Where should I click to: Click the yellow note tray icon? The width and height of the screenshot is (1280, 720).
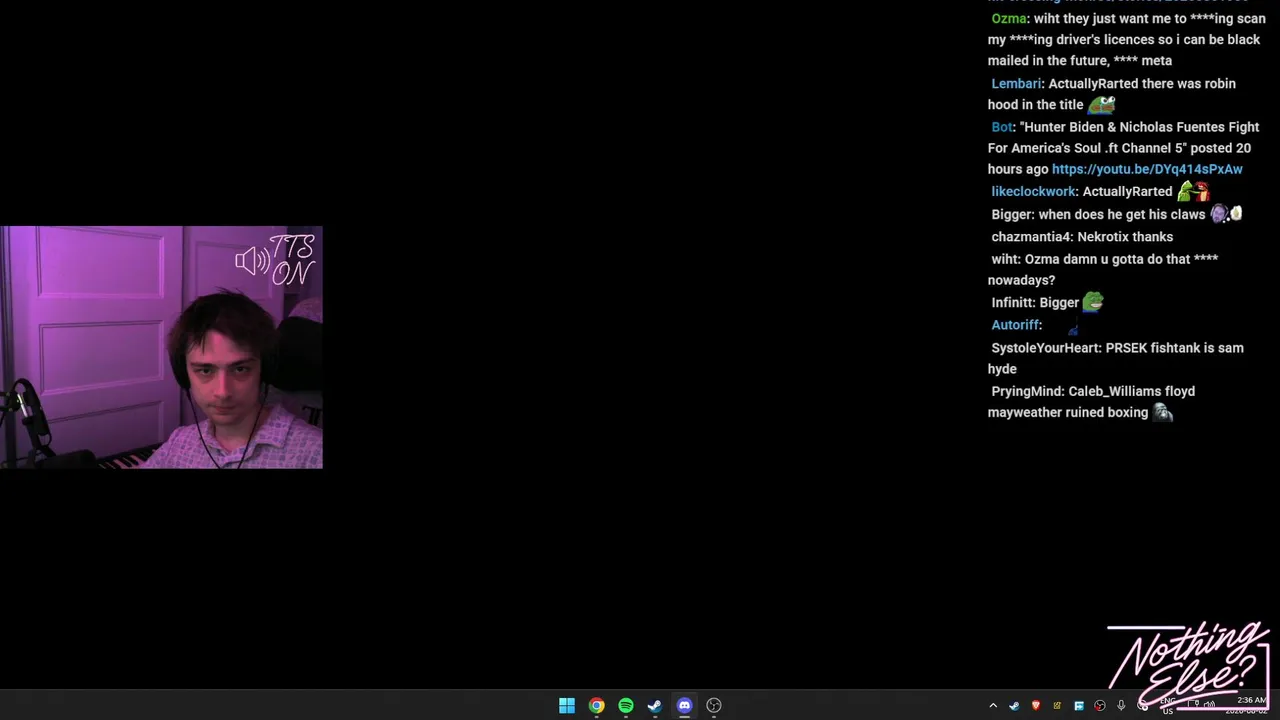[x=1057, y=706]
